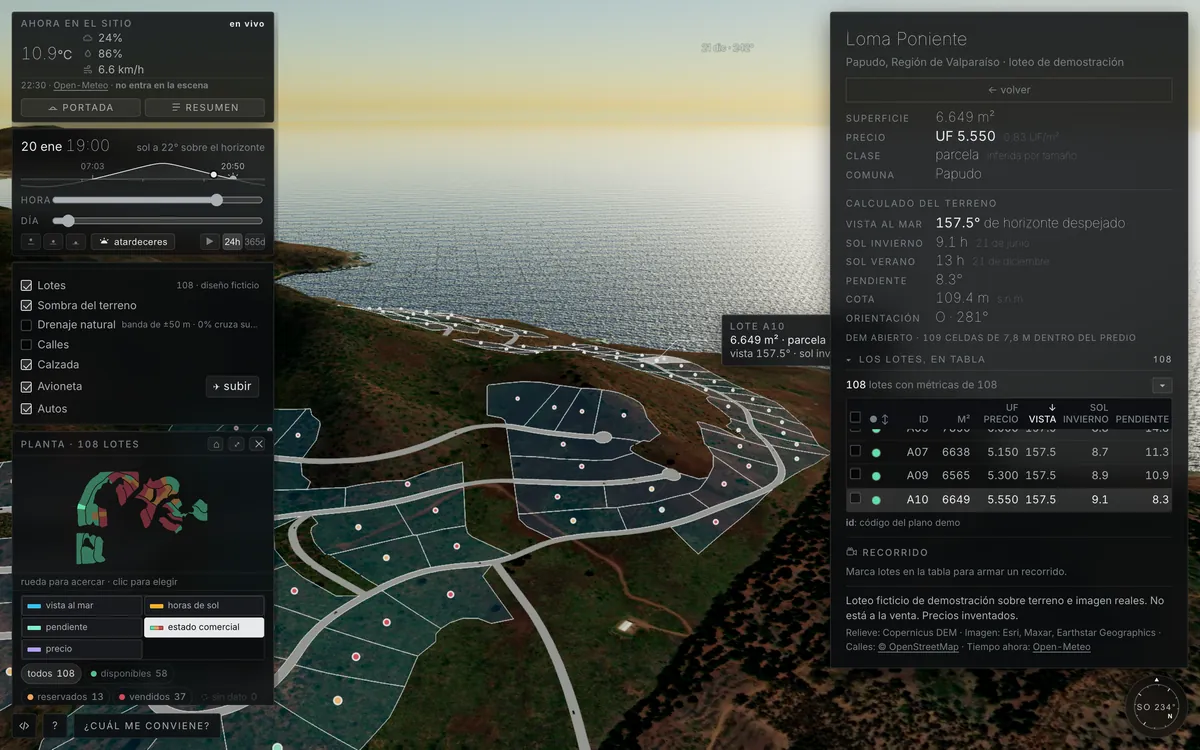Sort the table by SOL INVIERNO column
The image size is (1200, 750).
[1085, 413]
